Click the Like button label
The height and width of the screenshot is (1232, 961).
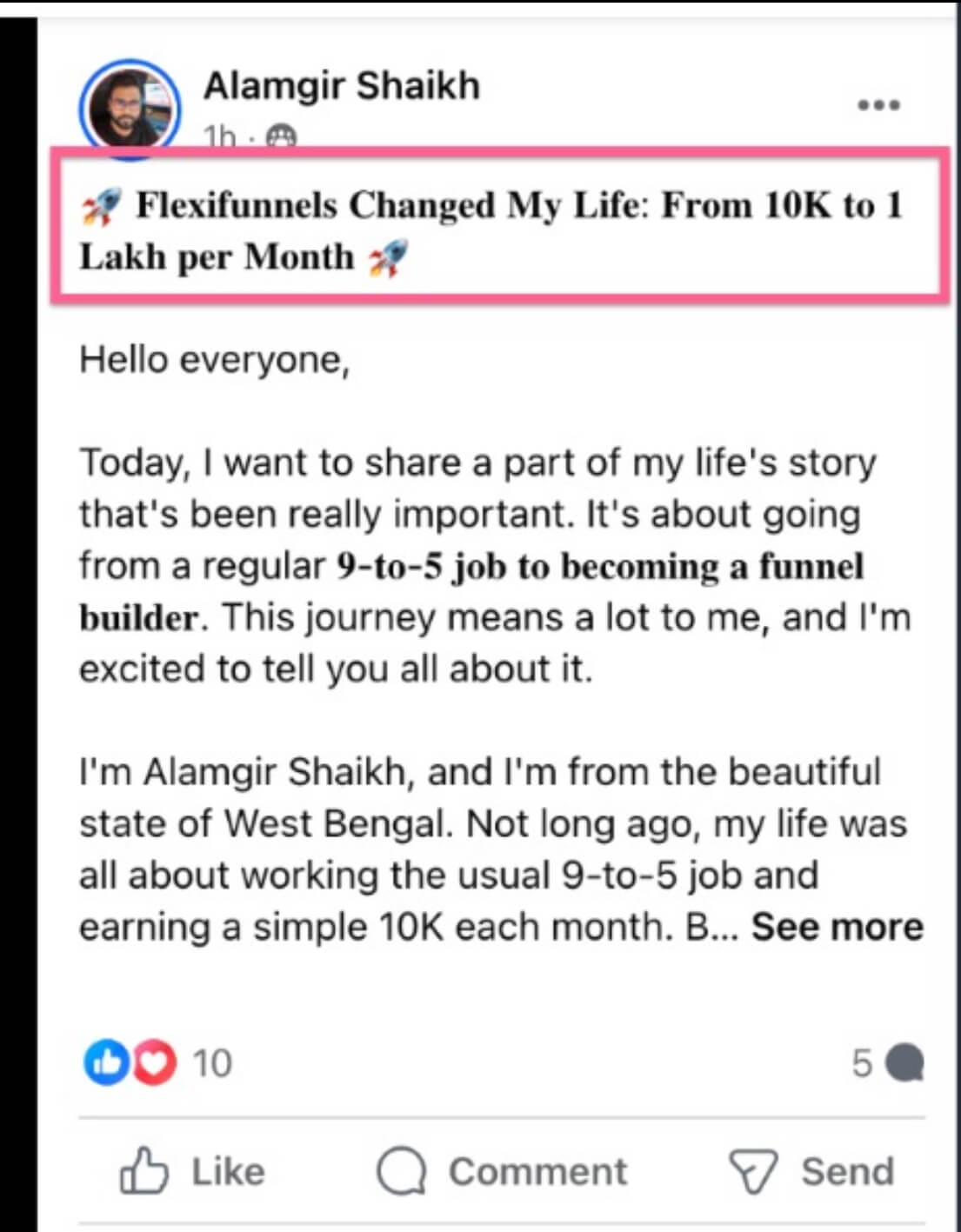(228, 1171)
